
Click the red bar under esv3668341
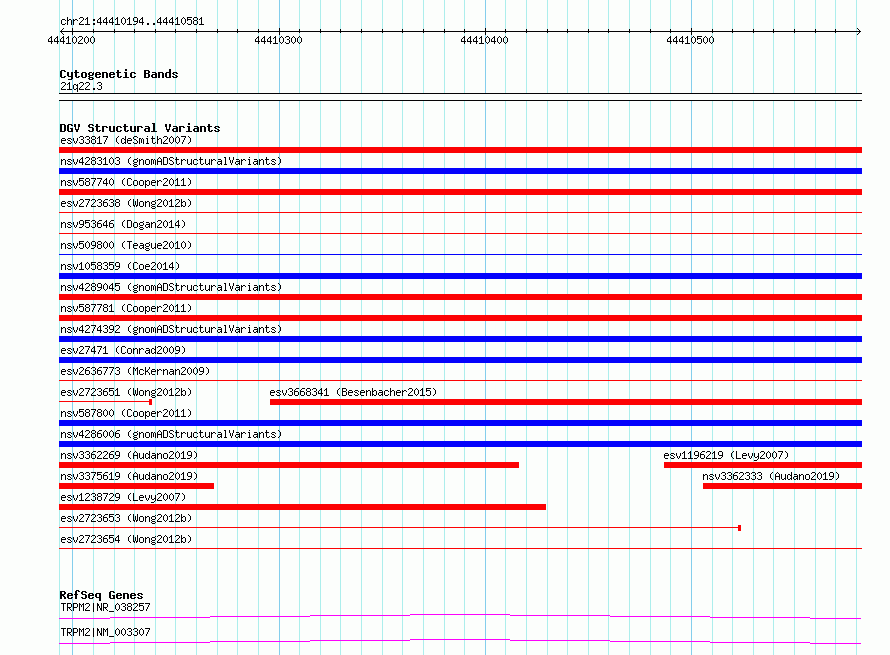click(x=566, y=402)
